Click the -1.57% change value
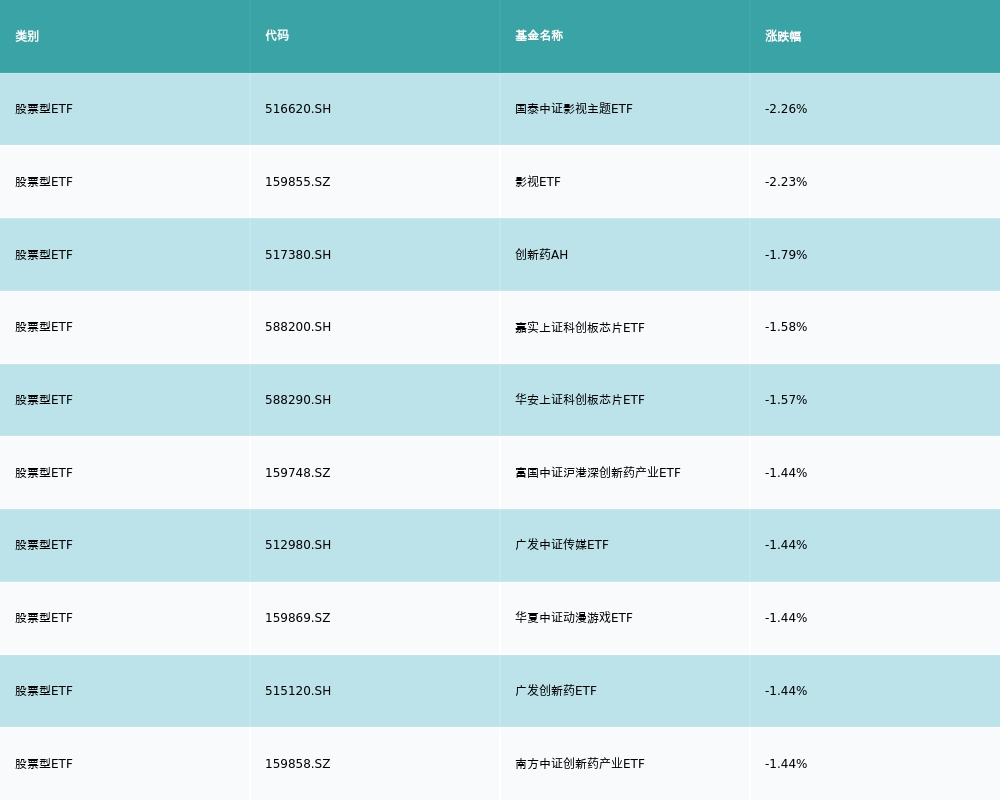Viewport: 1000px width, 800px height. (786, 400)
